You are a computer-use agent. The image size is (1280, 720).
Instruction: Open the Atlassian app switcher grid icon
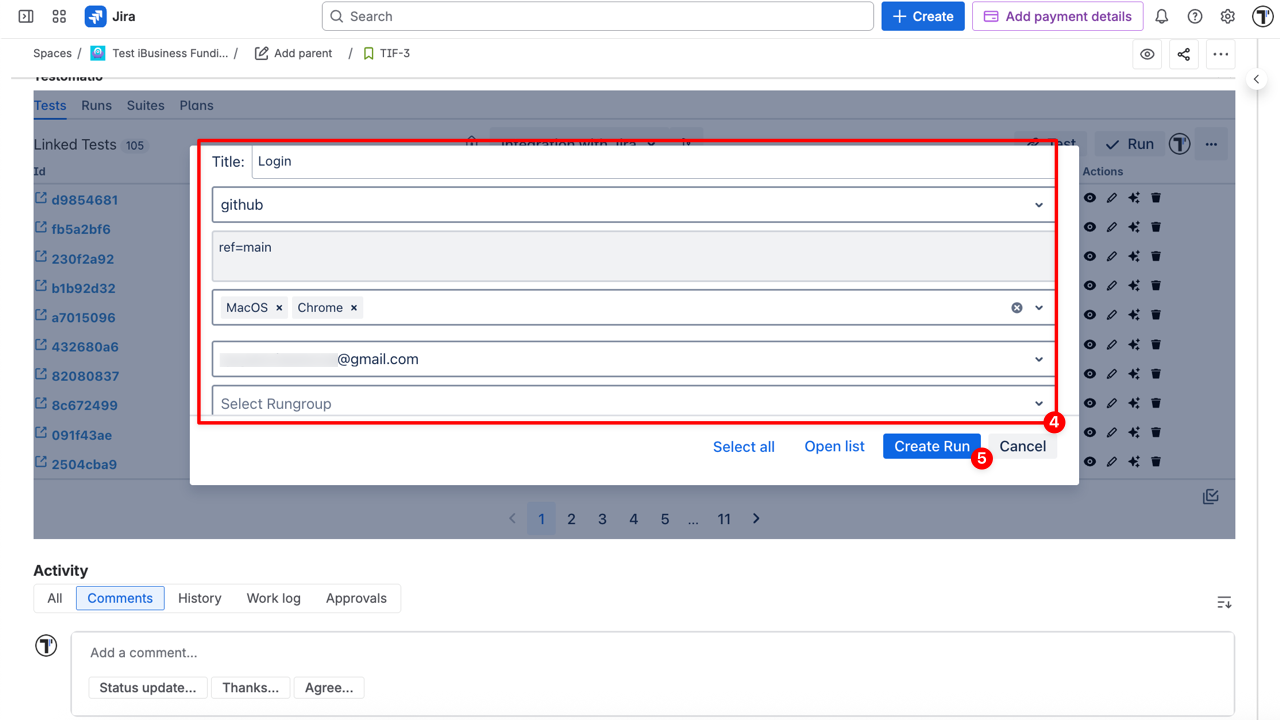pos(58,16)
